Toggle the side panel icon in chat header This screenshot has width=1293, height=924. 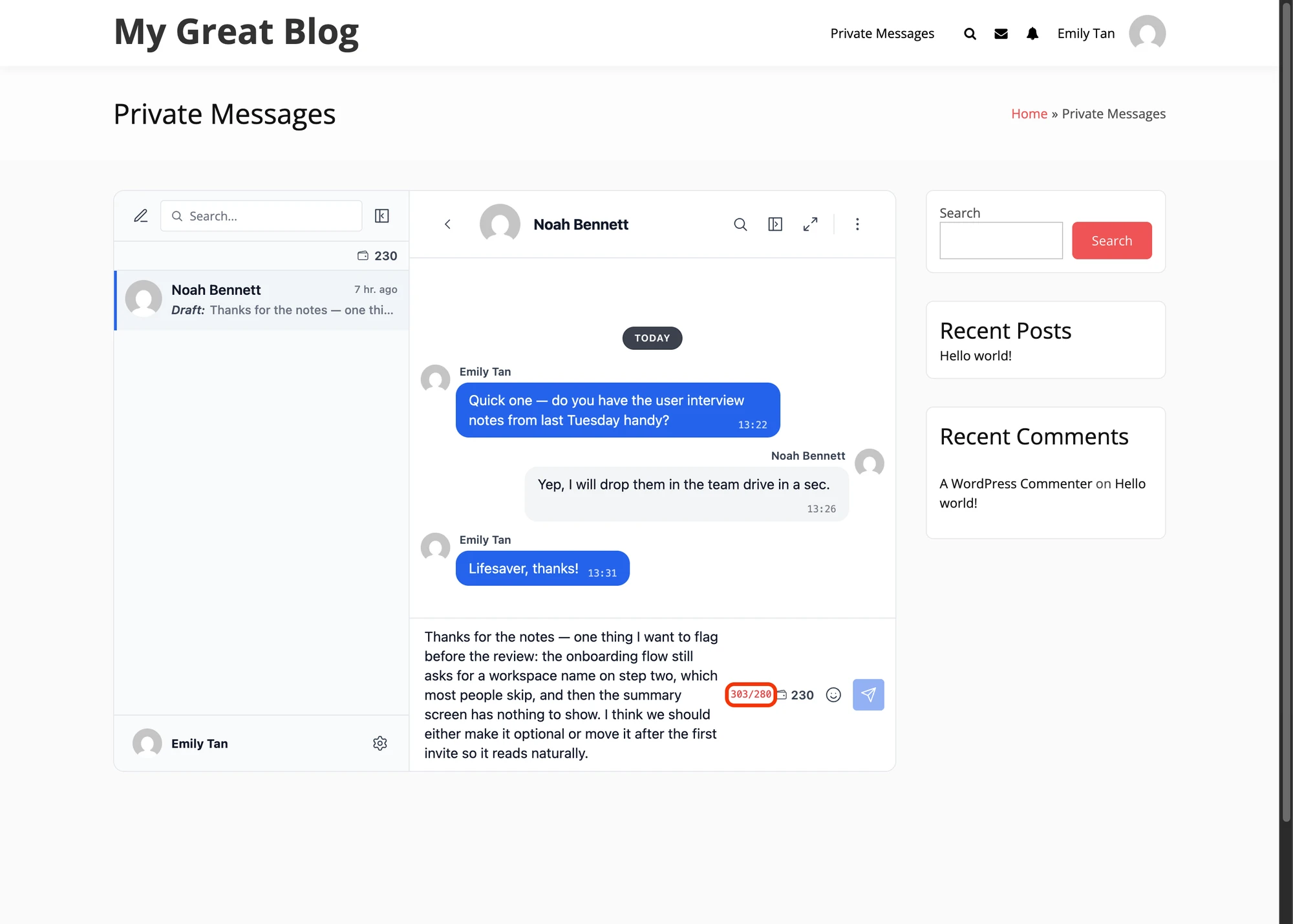pyautogui.click(x=775, y=224)
